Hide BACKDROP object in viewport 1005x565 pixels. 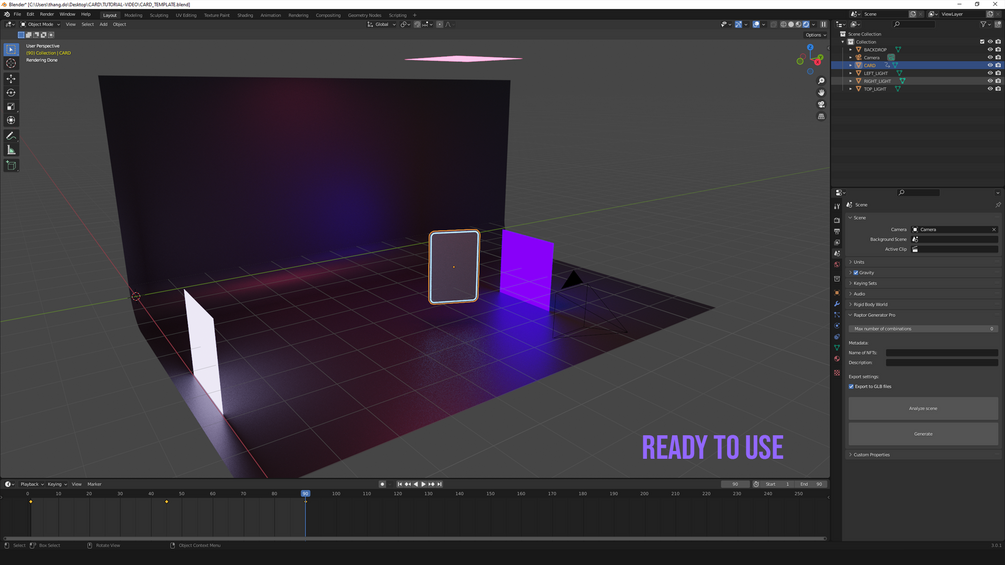(990, 49)
